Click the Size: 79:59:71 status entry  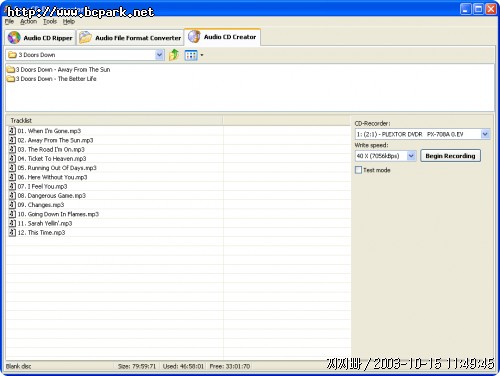(137, 366)
